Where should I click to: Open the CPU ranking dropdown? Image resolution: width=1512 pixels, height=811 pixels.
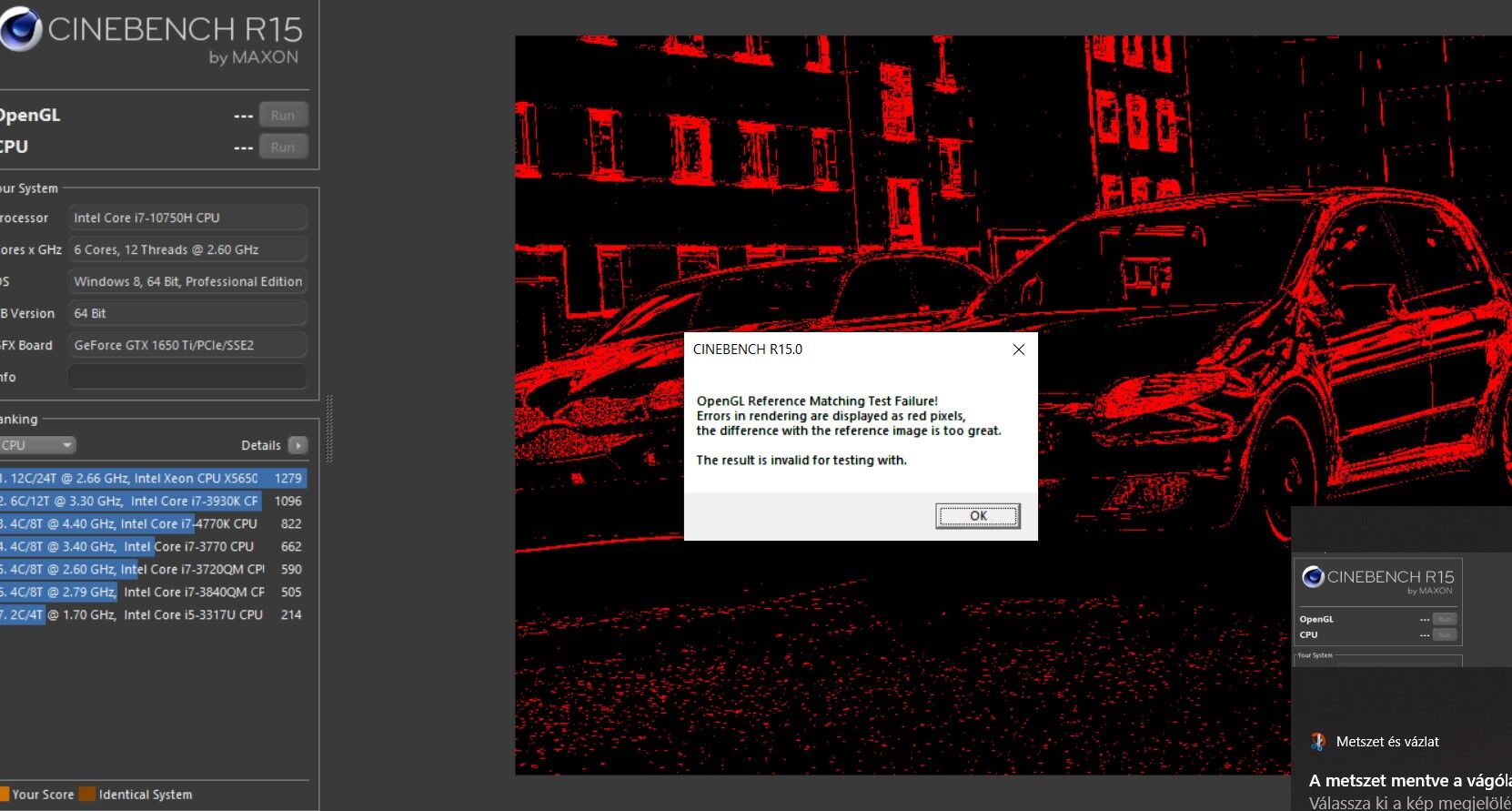(37, 445)
